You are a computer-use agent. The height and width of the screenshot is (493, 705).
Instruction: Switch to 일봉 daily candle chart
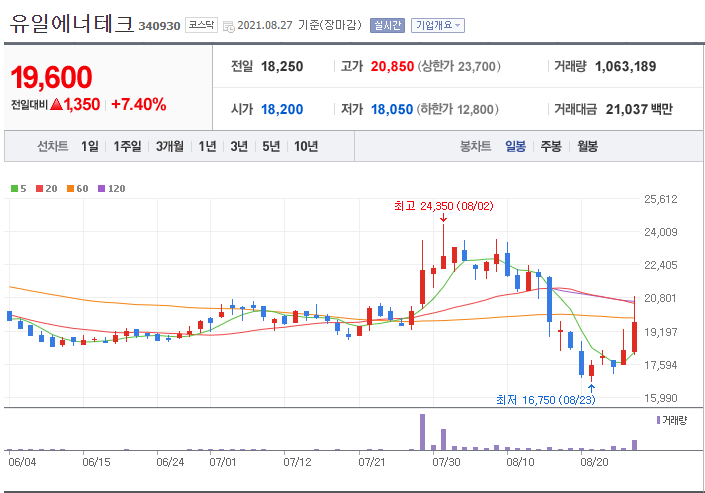(x=515, y=146)
